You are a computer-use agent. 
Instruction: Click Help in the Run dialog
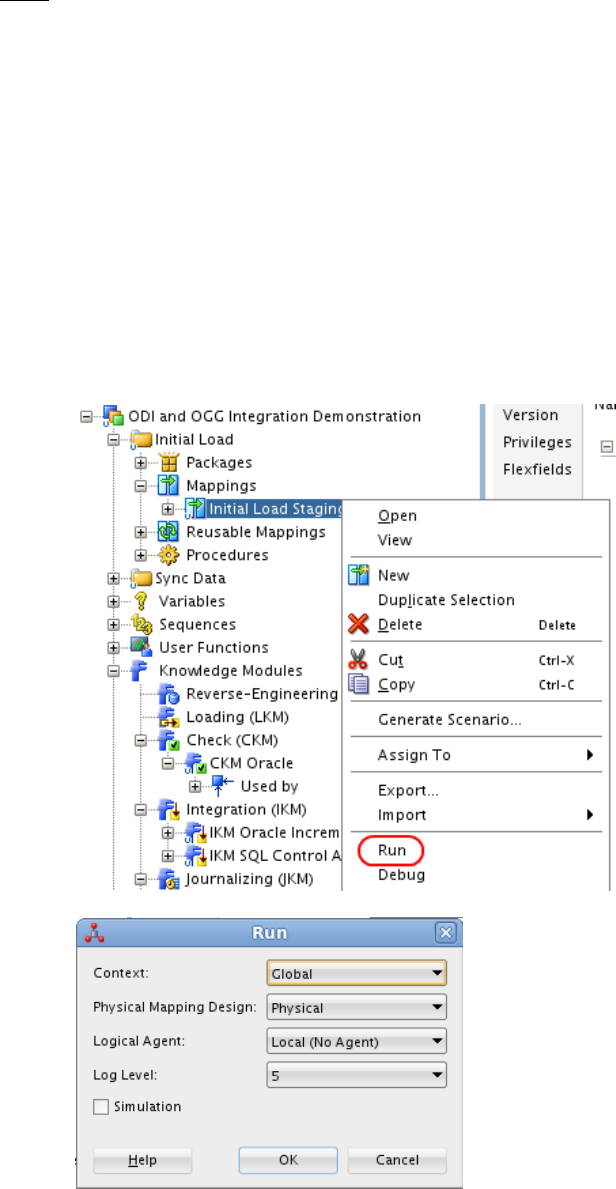pos(143,1160)
